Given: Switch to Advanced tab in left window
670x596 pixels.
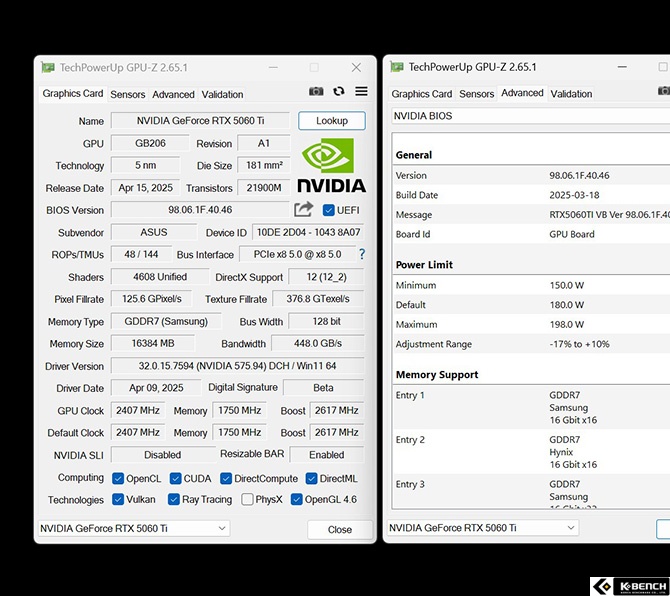Looking at the screenshot, I should coord(173,94).
